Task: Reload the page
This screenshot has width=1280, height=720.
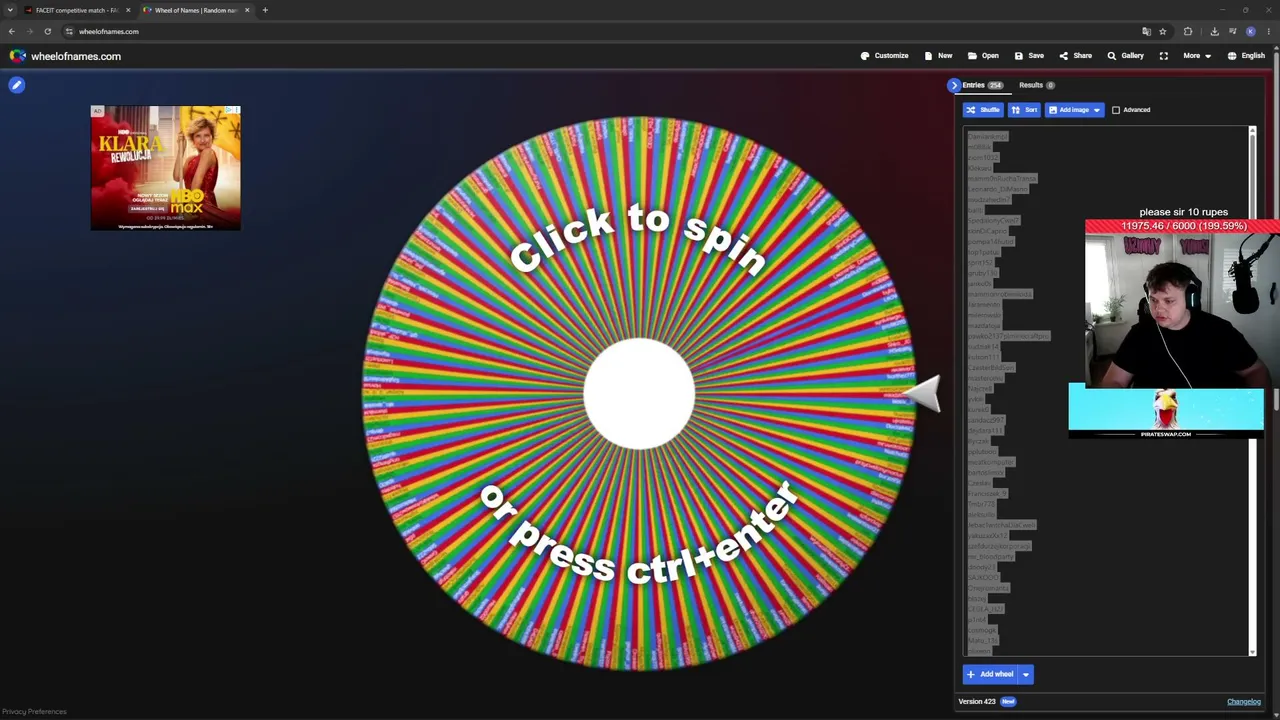Action: [x=47, y=32]
